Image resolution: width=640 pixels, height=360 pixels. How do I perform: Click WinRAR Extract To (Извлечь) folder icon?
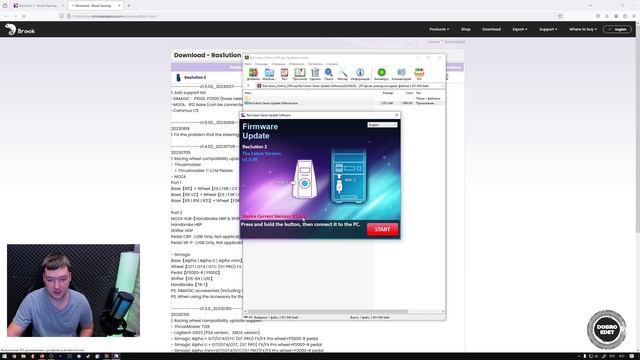[x=269, y=74]
